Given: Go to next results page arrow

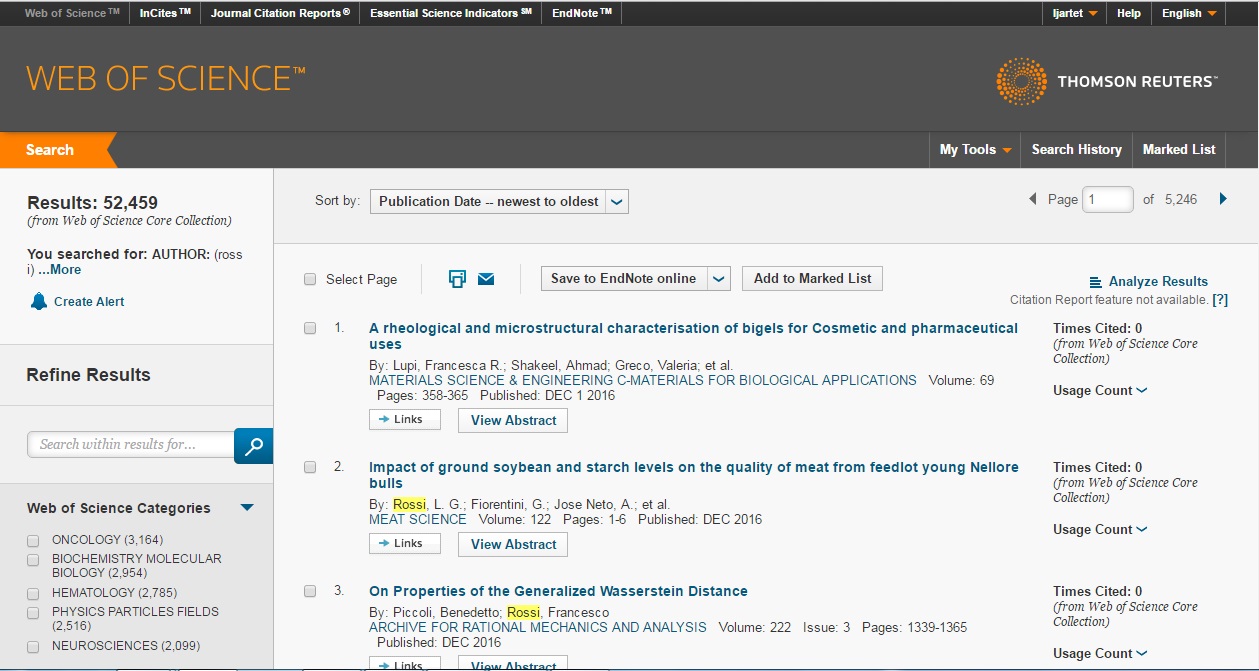Looking at the screenshot, I should point(1222,199).
